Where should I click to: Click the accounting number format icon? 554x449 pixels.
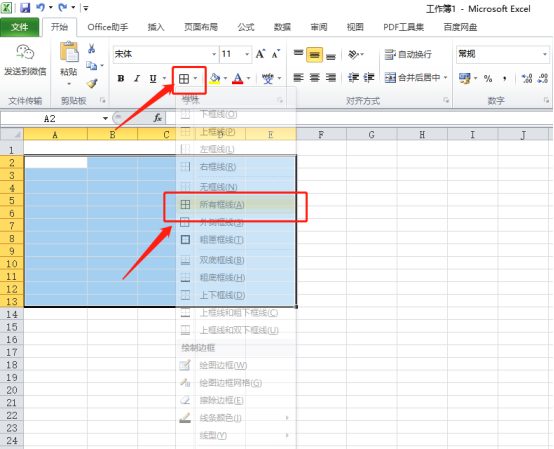465,78
